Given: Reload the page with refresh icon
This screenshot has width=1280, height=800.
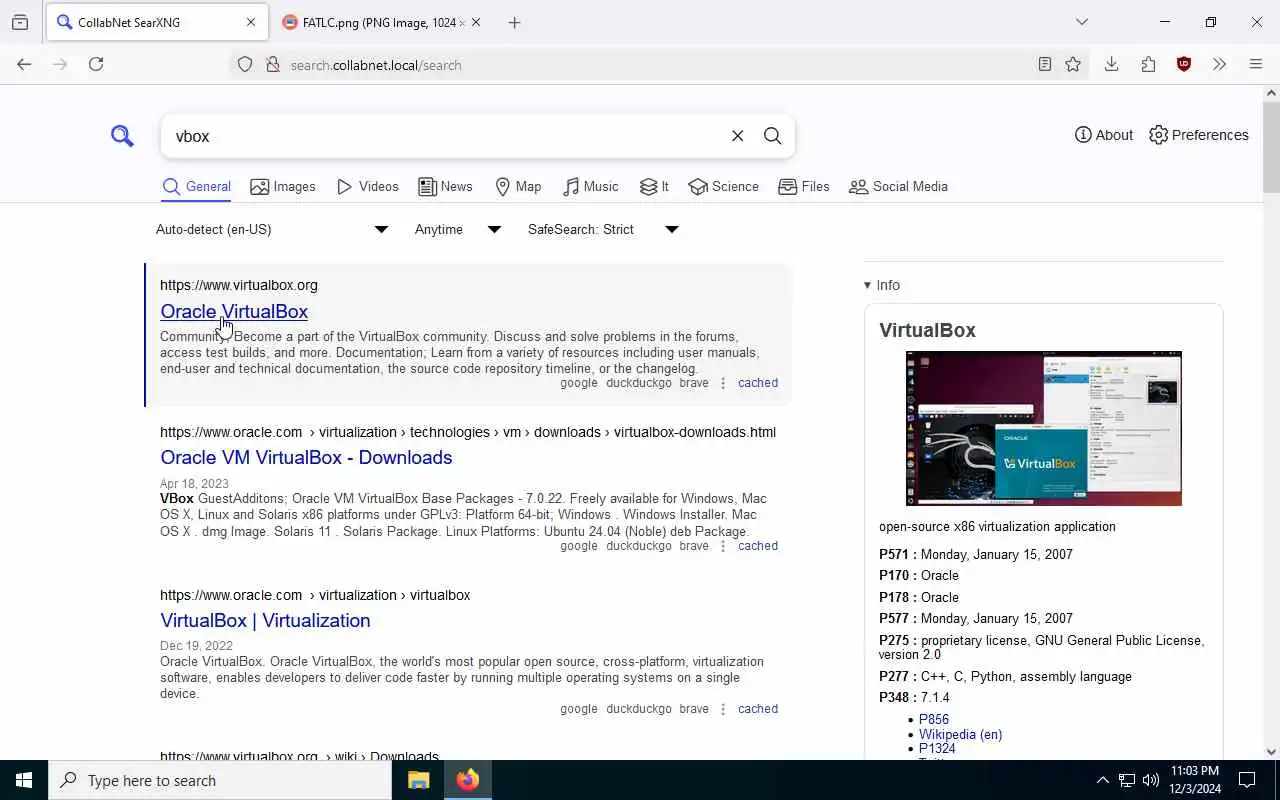Looking at the screenshot, I should click(x=96, y=64).
